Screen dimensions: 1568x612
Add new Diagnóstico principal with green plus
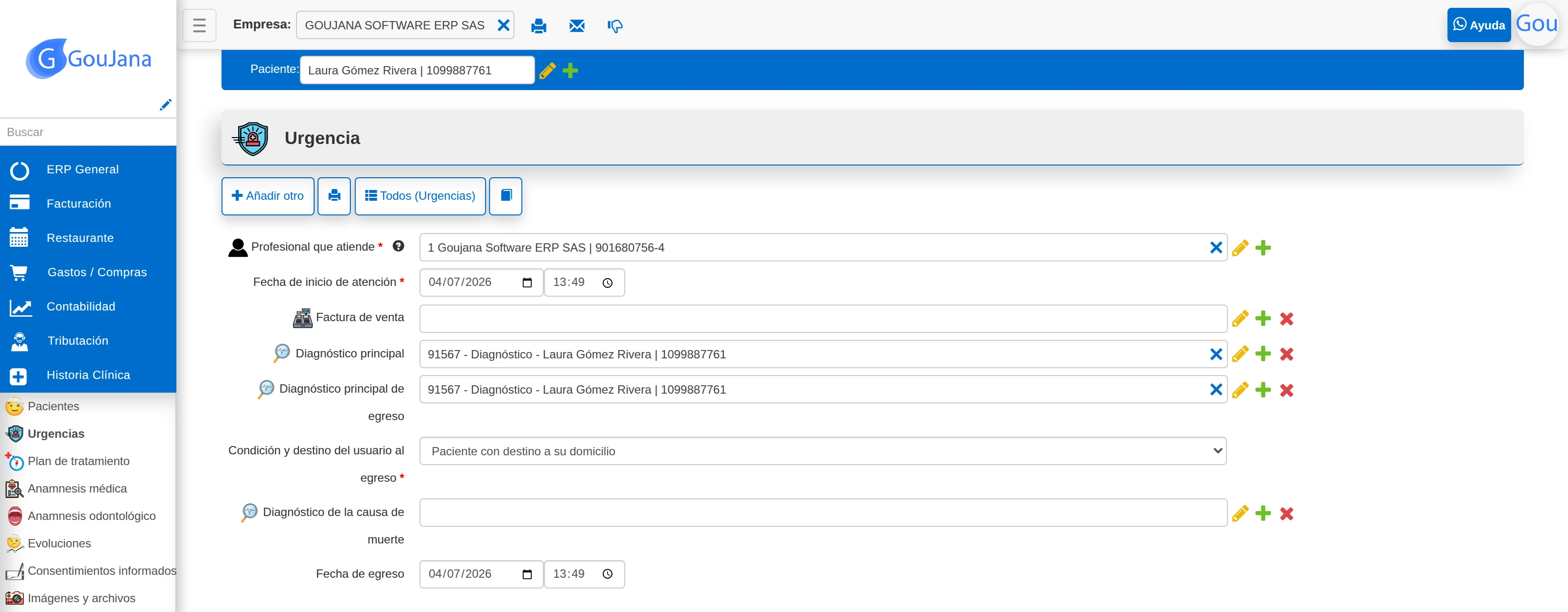[x=1263, y=354]
